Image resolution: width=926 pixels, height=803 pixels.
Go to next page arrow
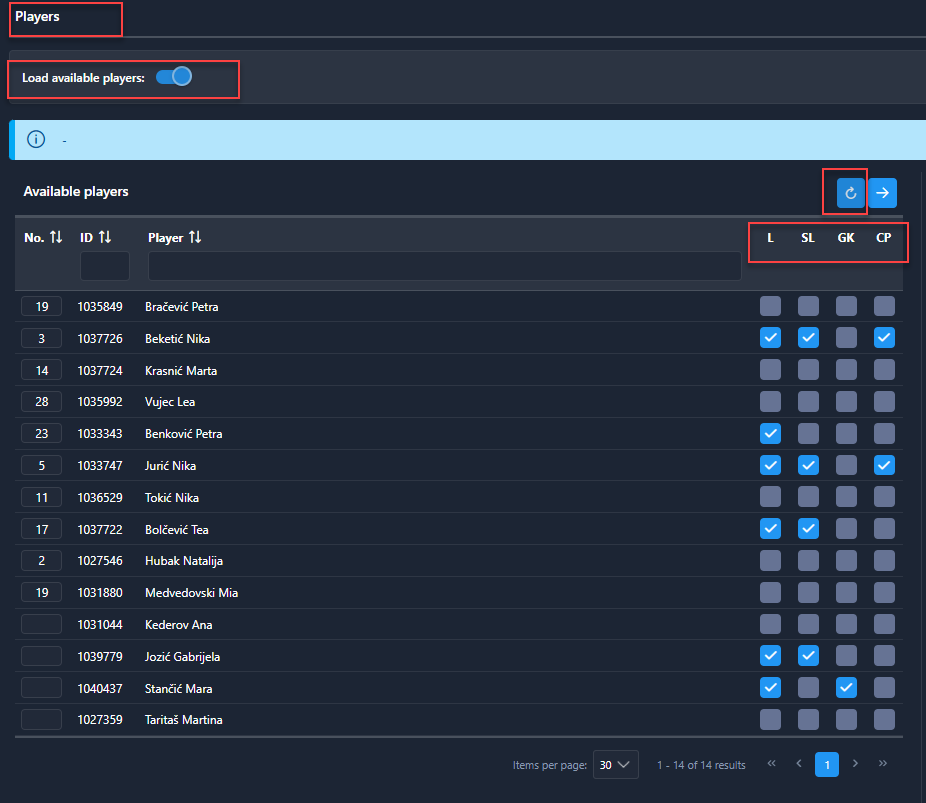pos(855,764)
